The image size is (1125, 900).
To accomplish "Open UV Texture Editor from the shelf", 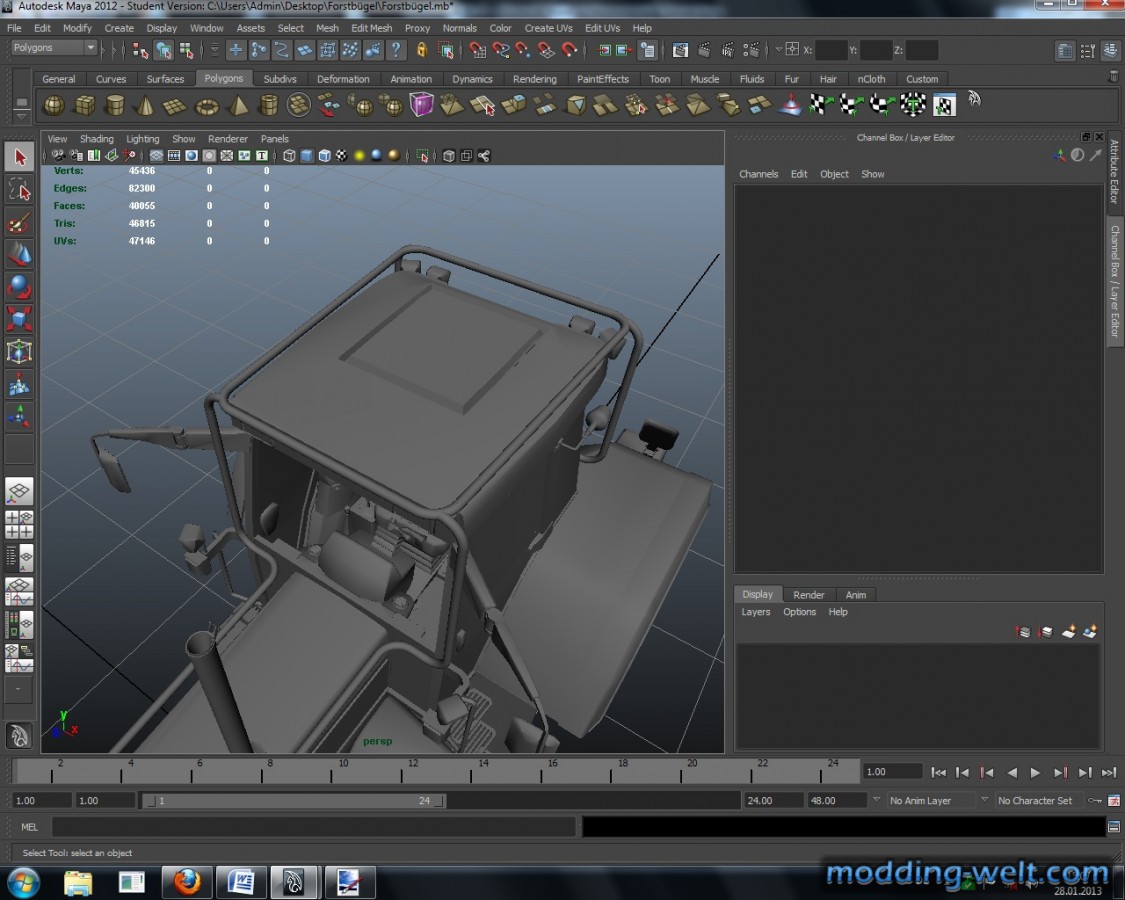I will (x=943, y=106).
